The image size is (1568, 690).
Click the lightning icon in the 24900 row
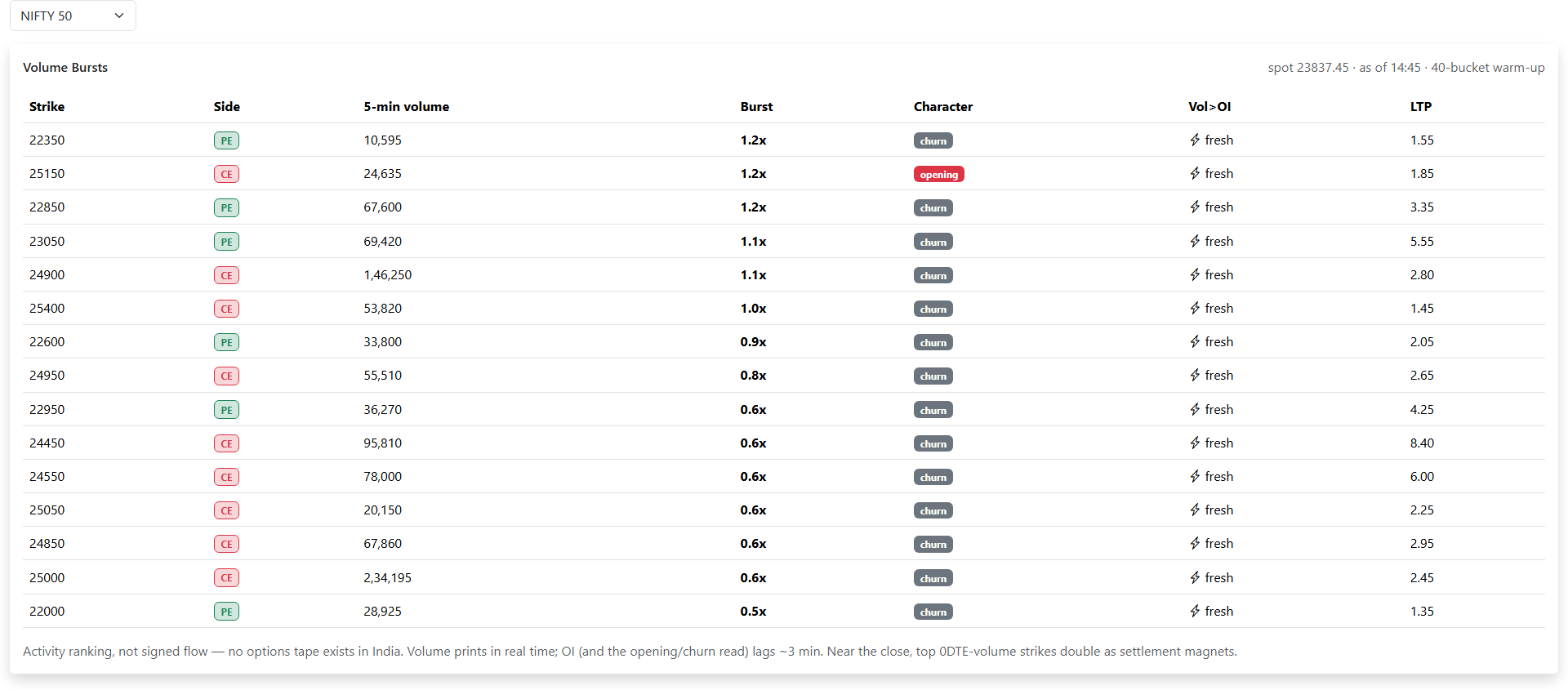coord(1195,275)
